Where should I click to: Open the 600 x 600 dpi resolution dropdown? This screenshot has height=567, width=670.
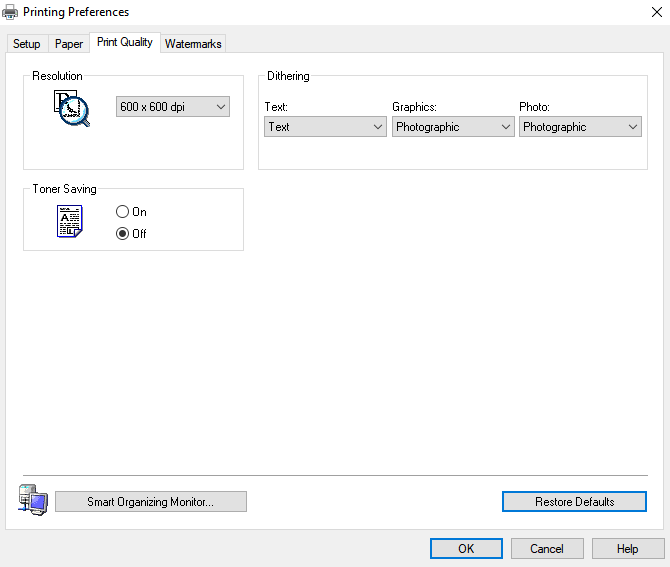(x=173, y=107)
